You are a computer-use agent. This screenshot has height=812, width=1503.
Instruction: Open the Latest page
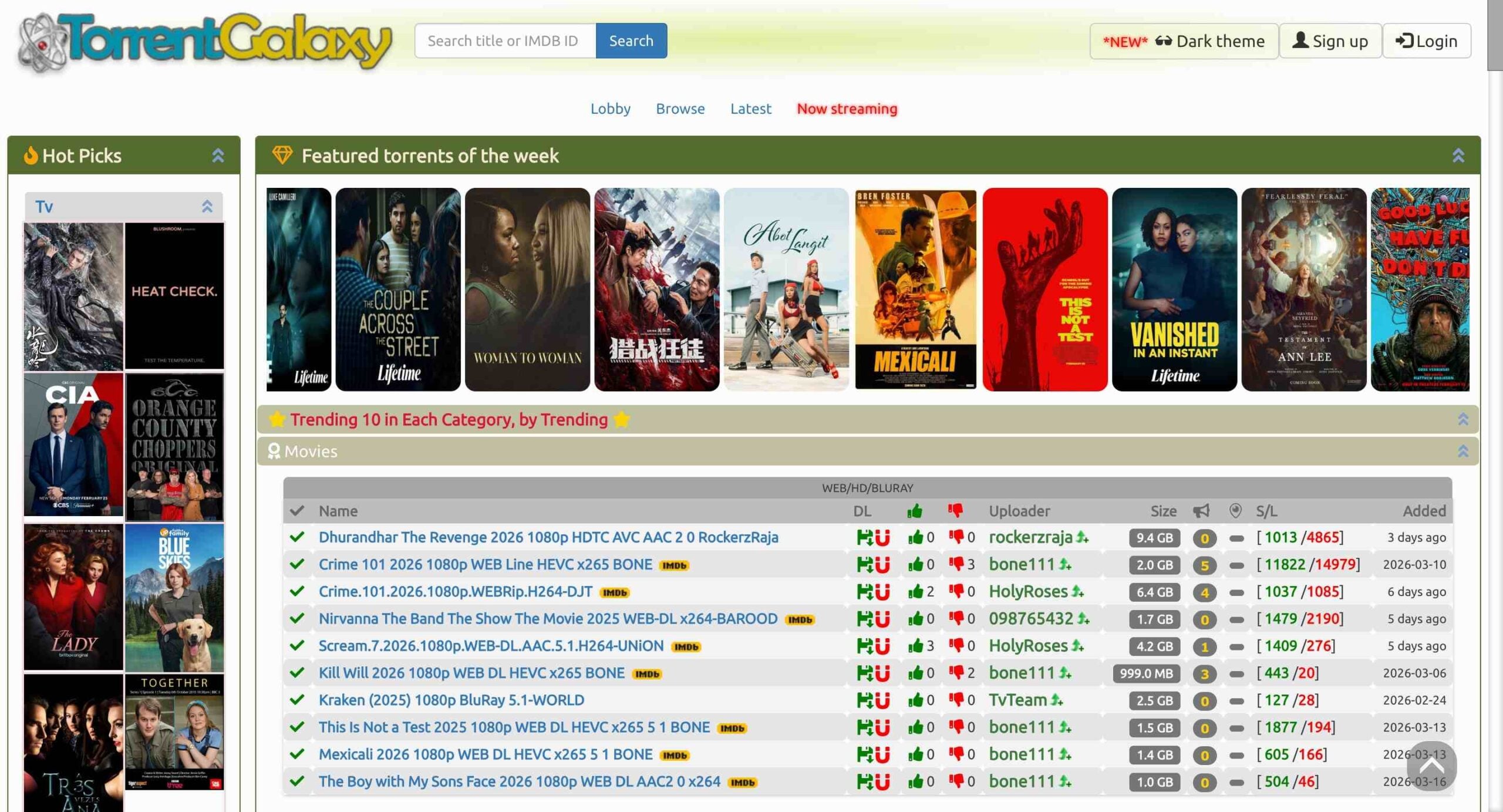750,109
